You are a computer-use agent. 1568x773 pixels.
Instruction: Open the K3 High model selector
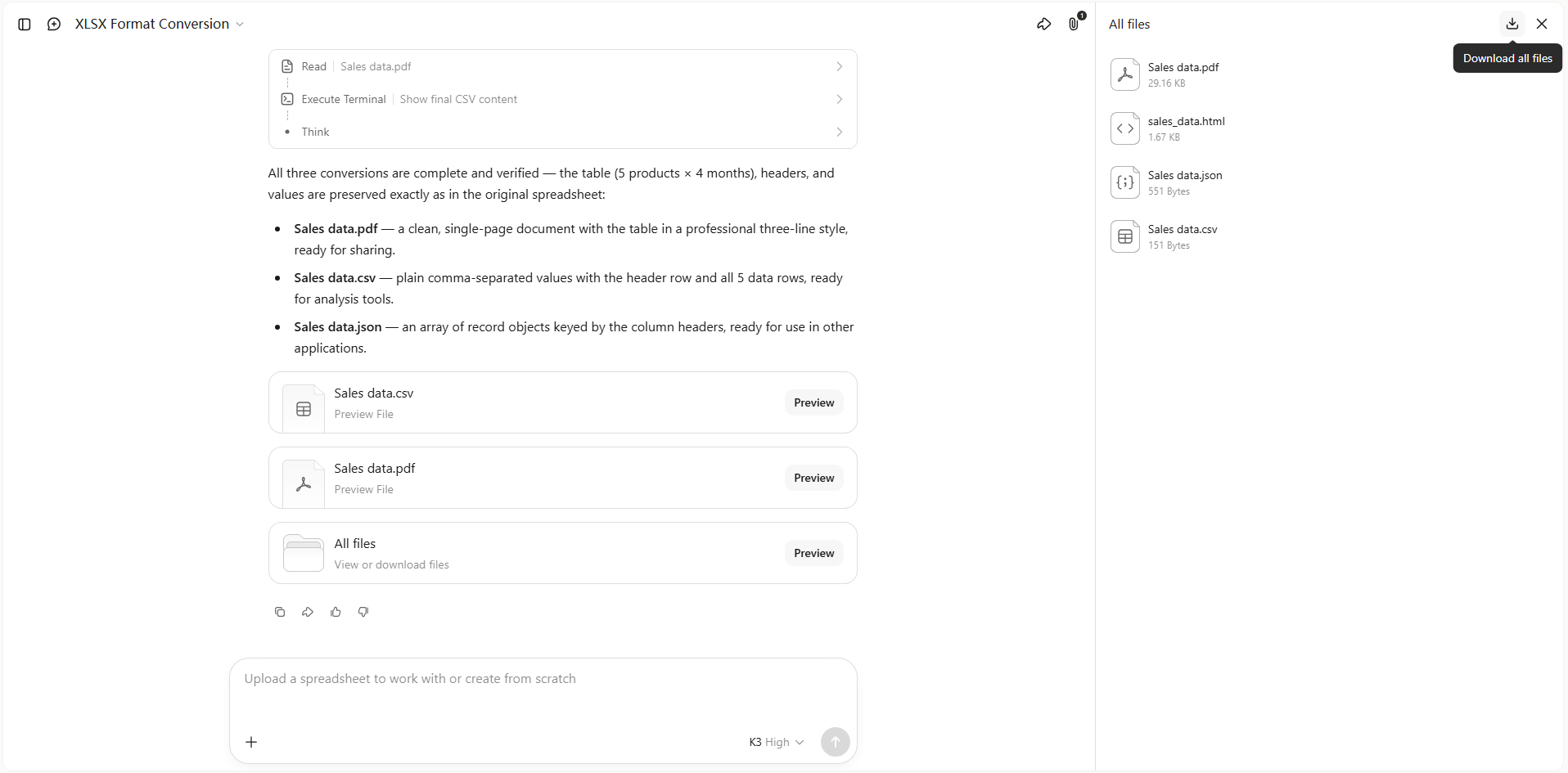pos(776,742)
